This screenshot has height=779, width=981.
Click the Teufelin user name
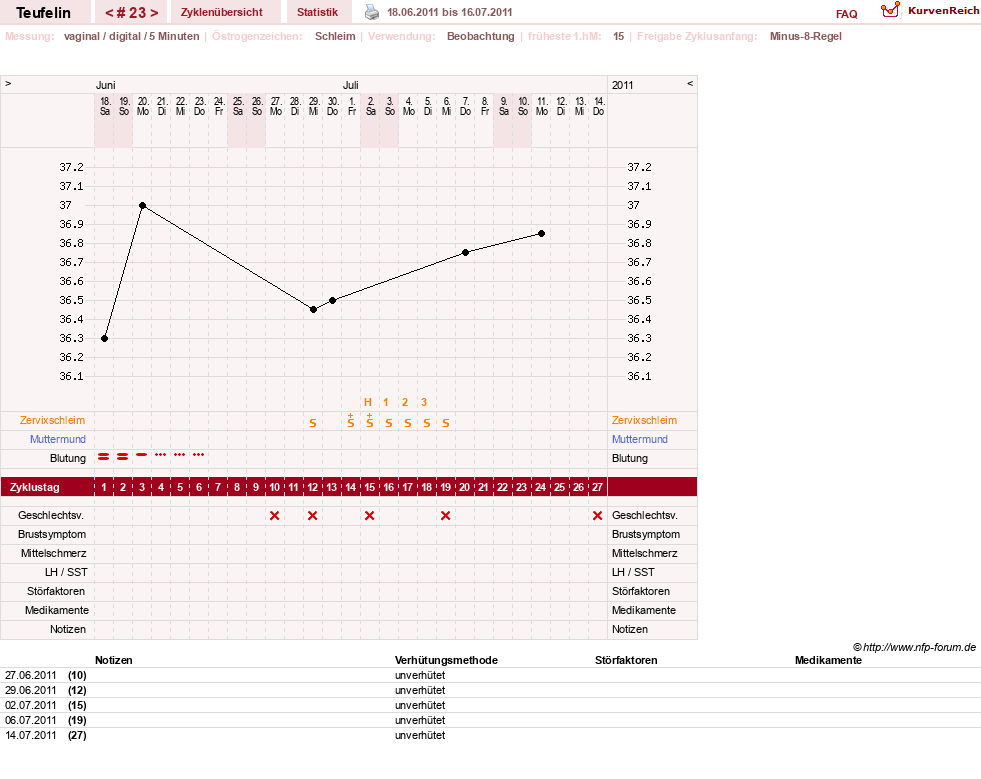(x=43, y=13)
